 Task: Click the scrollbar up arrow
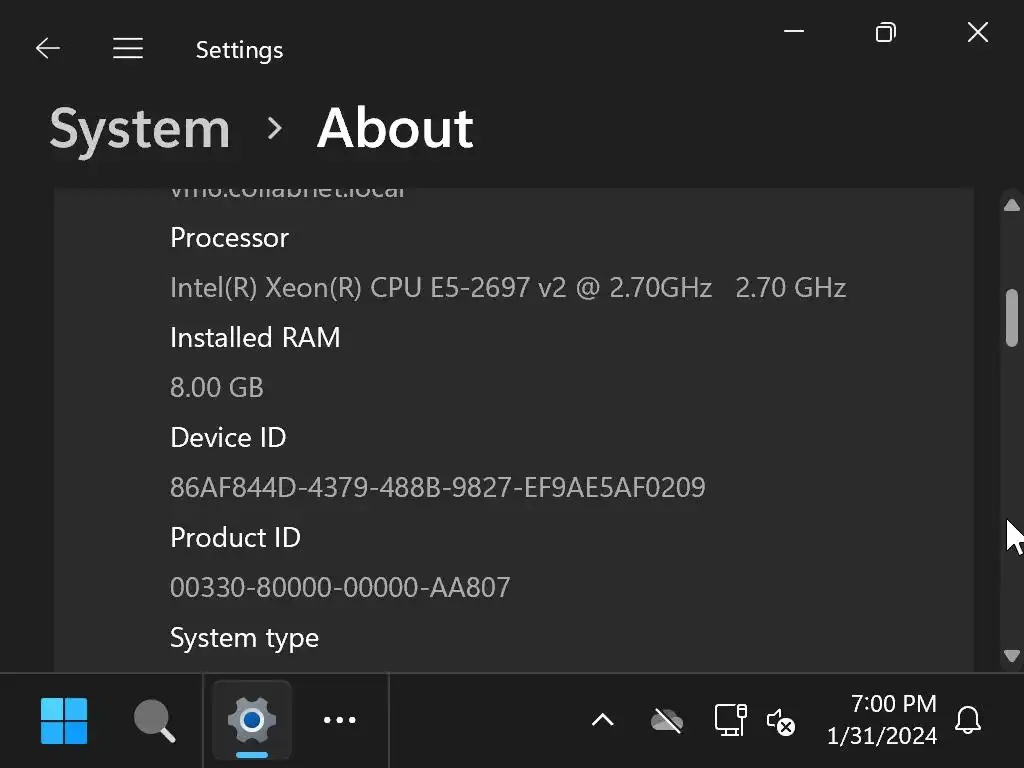click(x=1011, y=205)
